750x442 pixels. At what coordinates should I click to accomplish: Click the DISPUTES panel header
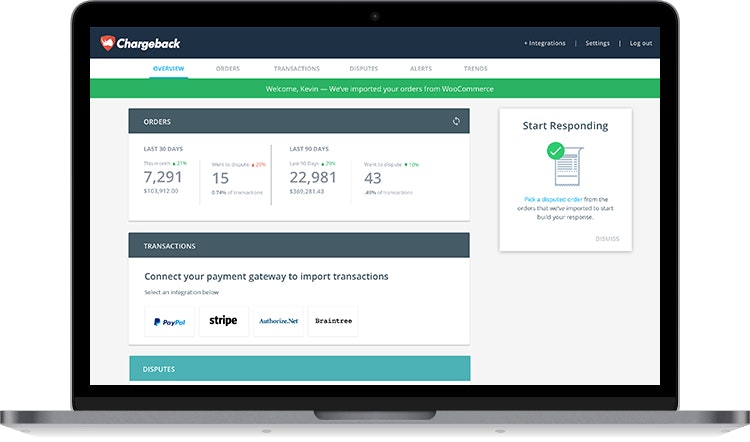click(299, 368)
